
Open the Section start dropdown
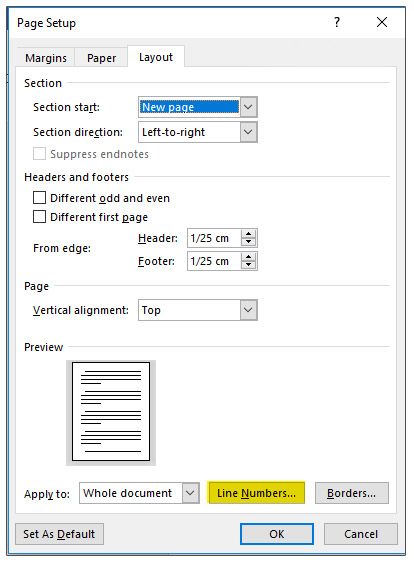tap(249, 107)
